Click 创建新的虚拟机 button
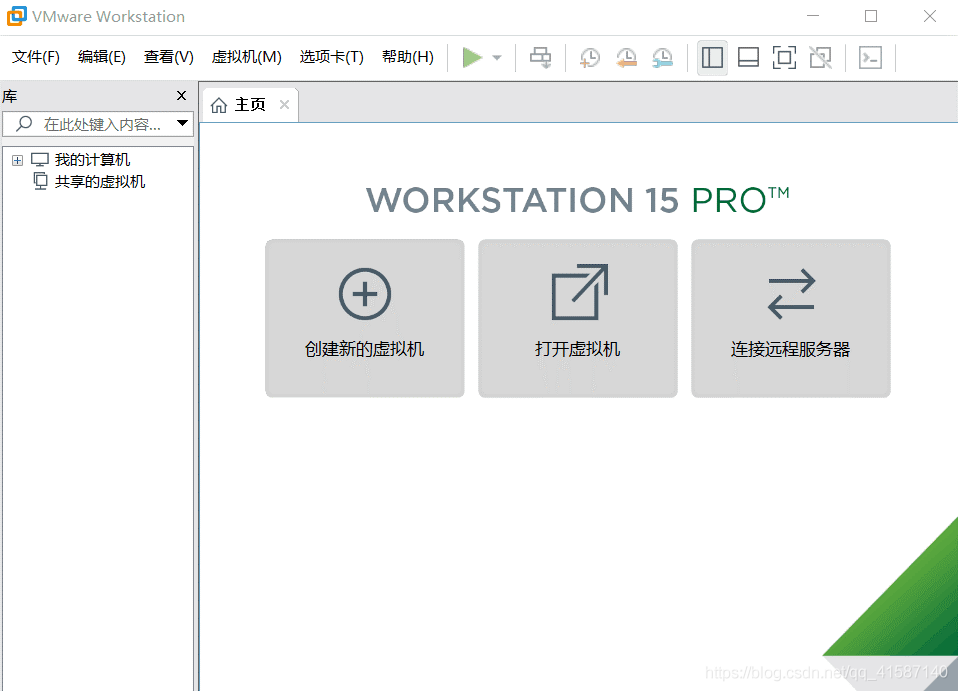 (364, 318)
